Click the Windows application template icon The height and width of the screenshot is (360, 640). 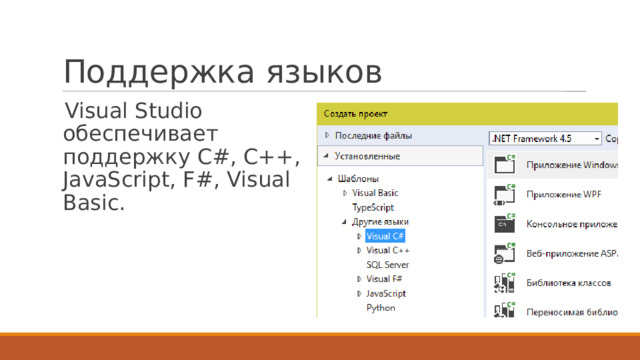(x=505, y=164)
